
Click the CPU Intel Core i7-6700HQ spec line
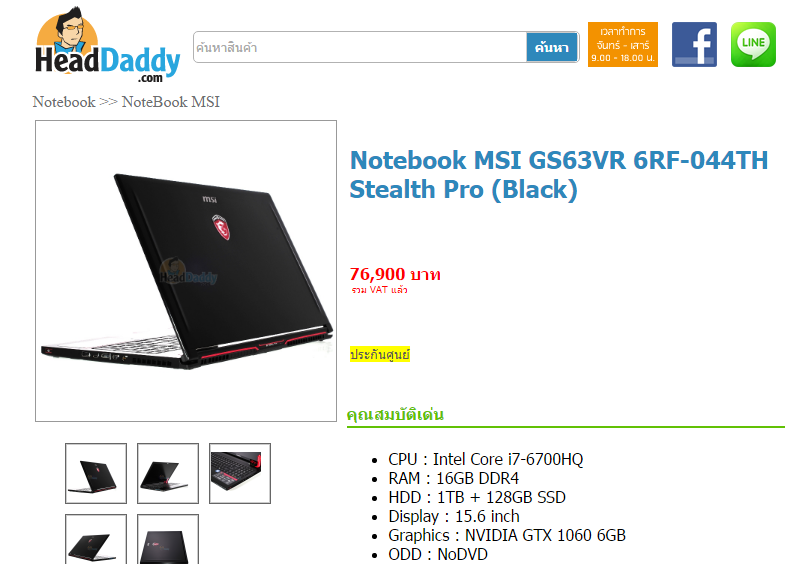[486, 459]
